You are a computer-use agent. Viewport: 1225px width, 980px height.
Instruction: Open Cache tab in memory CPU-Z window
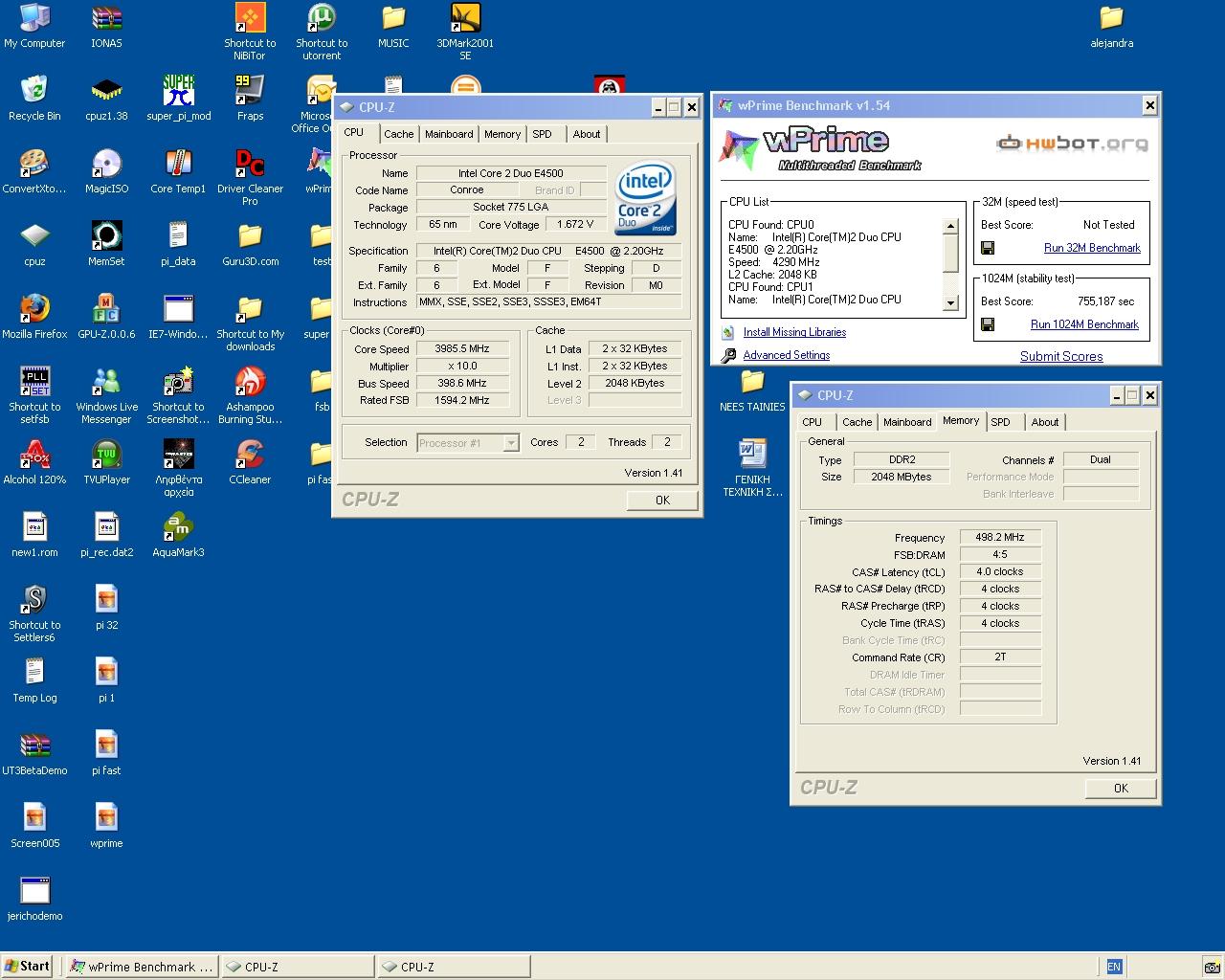[x=857, y=422]
